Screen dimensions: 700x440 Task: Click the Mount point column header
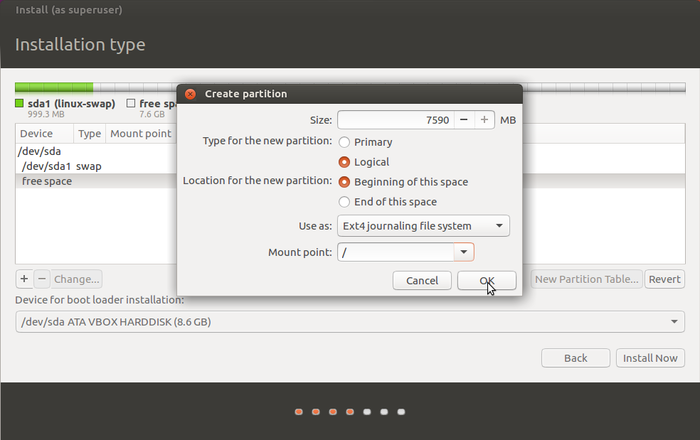(x=141, y=133)
